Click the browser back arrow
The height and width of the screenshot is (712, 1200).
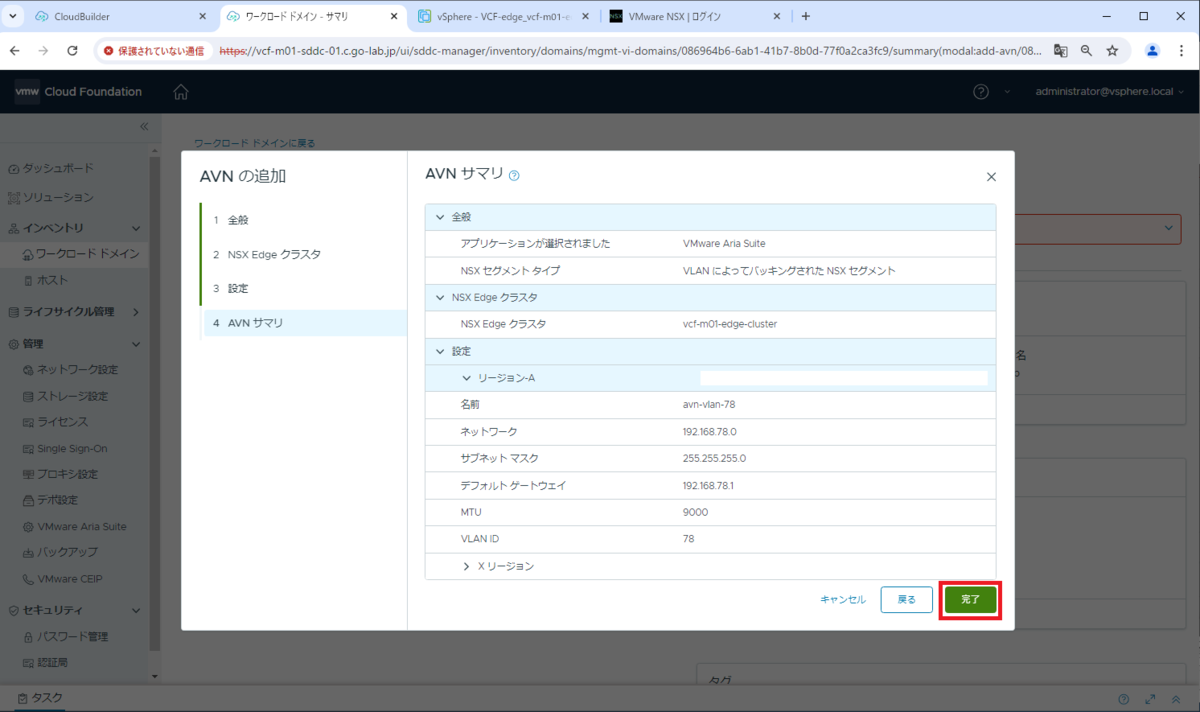[16, 50]
